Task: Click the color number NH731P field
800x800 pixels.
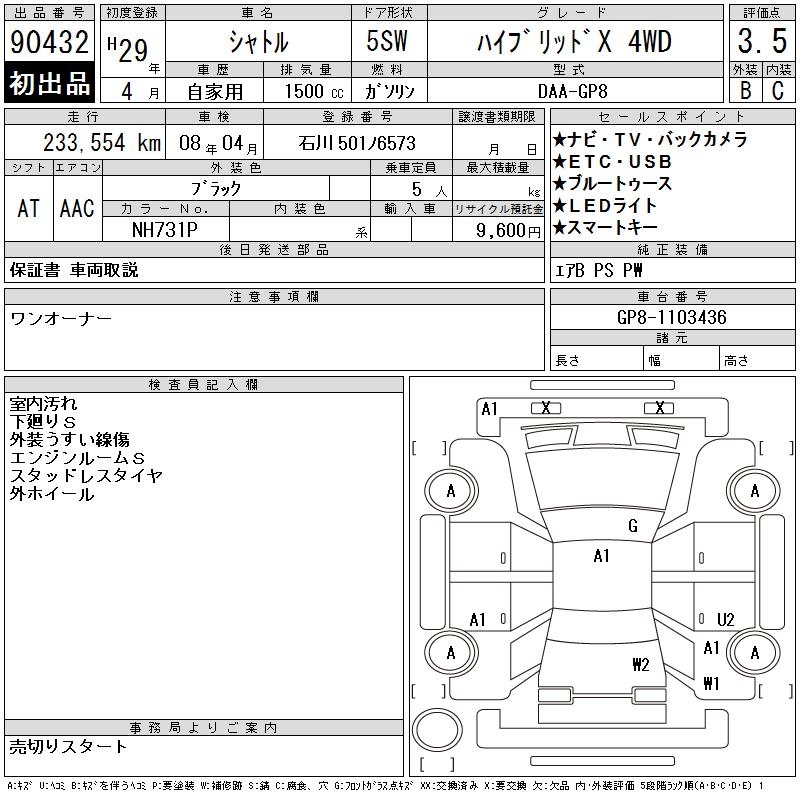Action: 165,230
